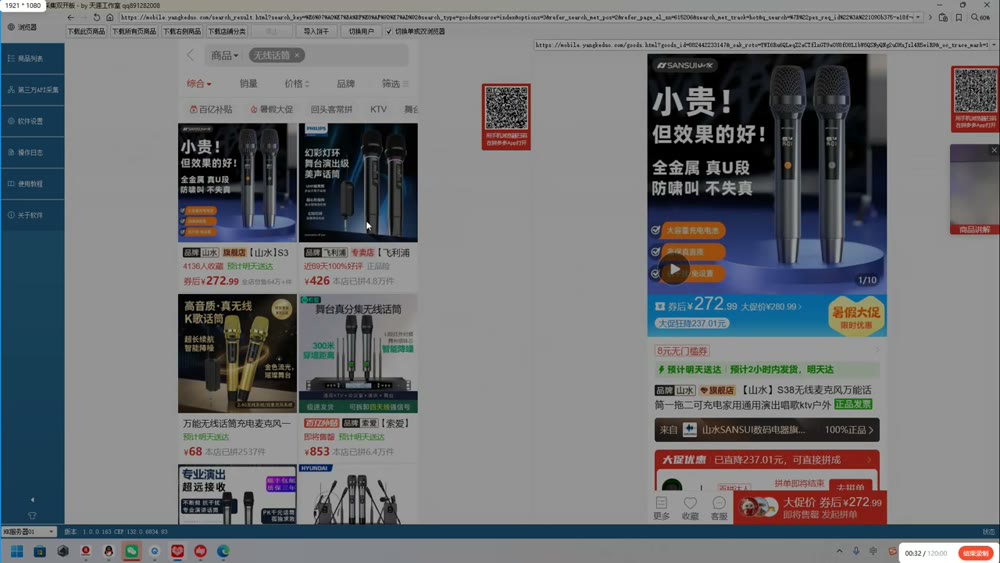Select the KTV filter chip
This screenshot has width=1000, height=563.
pos(378,109)
